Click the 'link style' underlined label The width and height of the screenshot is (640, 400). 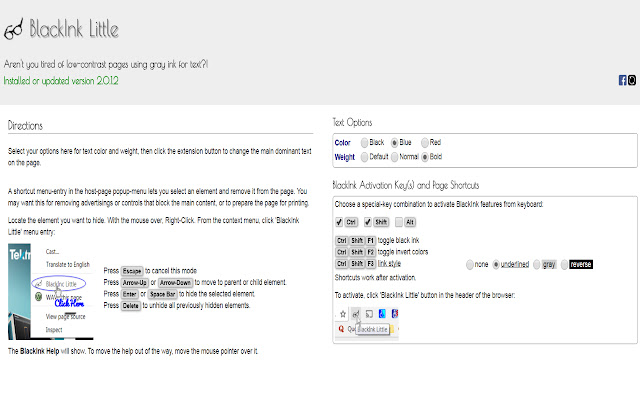tap(389, 264)
